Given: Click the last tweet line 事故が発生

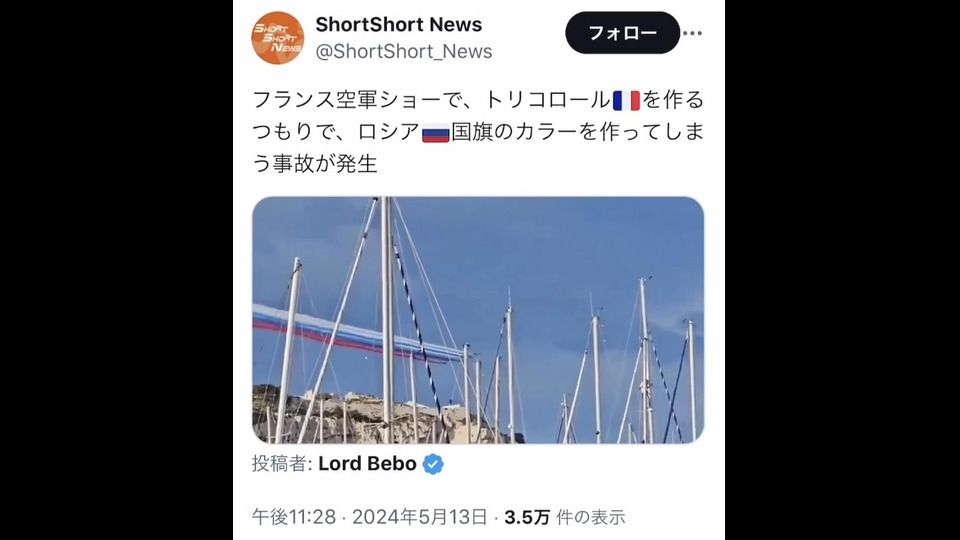Looking at the screenshot, I should [x=324, y=163].
